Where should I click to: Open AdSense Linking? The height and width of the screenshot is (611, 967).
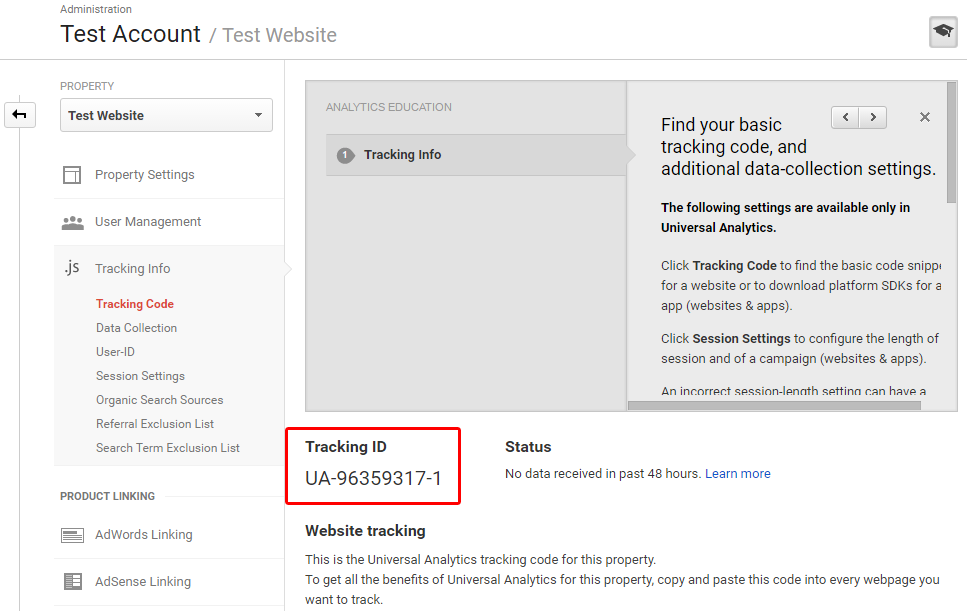tap(143, 581)
